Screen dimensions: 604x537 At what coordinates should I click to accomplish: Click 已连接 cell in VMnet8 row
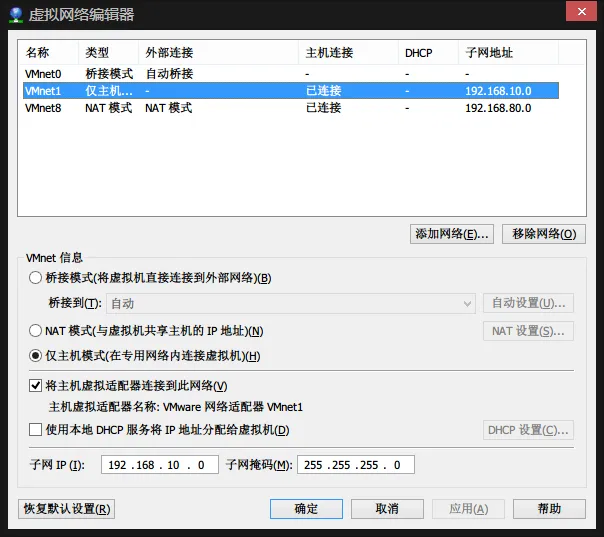click(324, 108)
